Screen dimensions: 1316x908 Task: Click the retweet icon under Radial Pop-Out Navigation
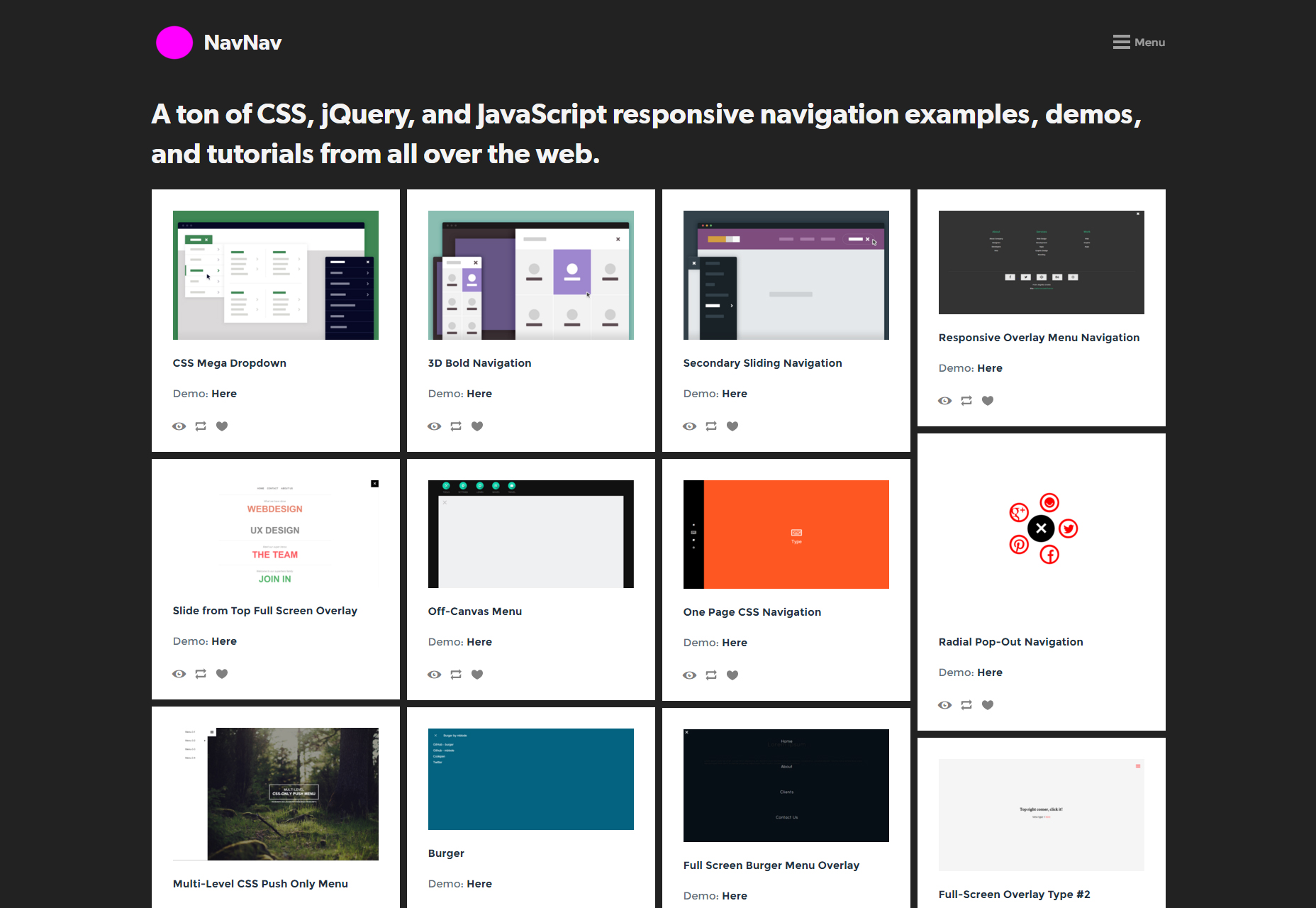tap(966, 705)
